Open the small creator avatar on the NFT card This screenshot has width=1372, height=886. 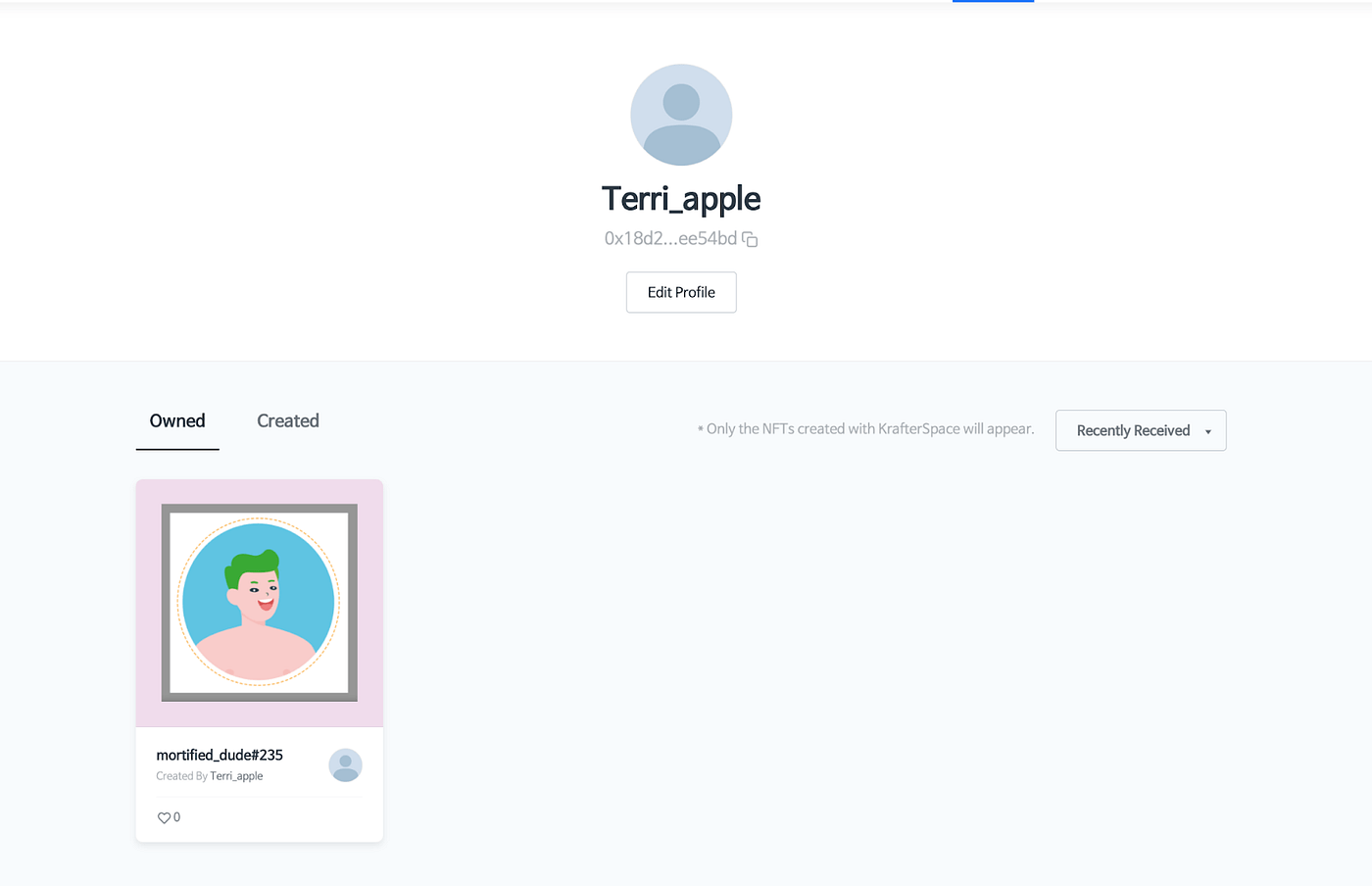click(x=345, y=765)
